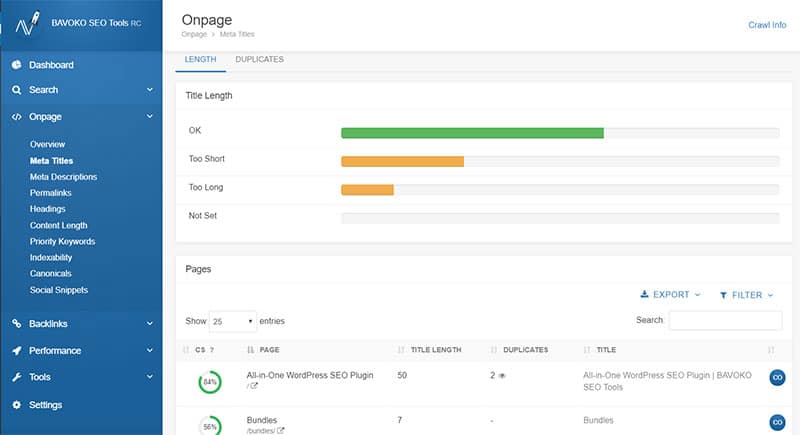800x435 pixels.
Task: Open the entries-per-page dropdown showing 25
Action: point(232,321)
